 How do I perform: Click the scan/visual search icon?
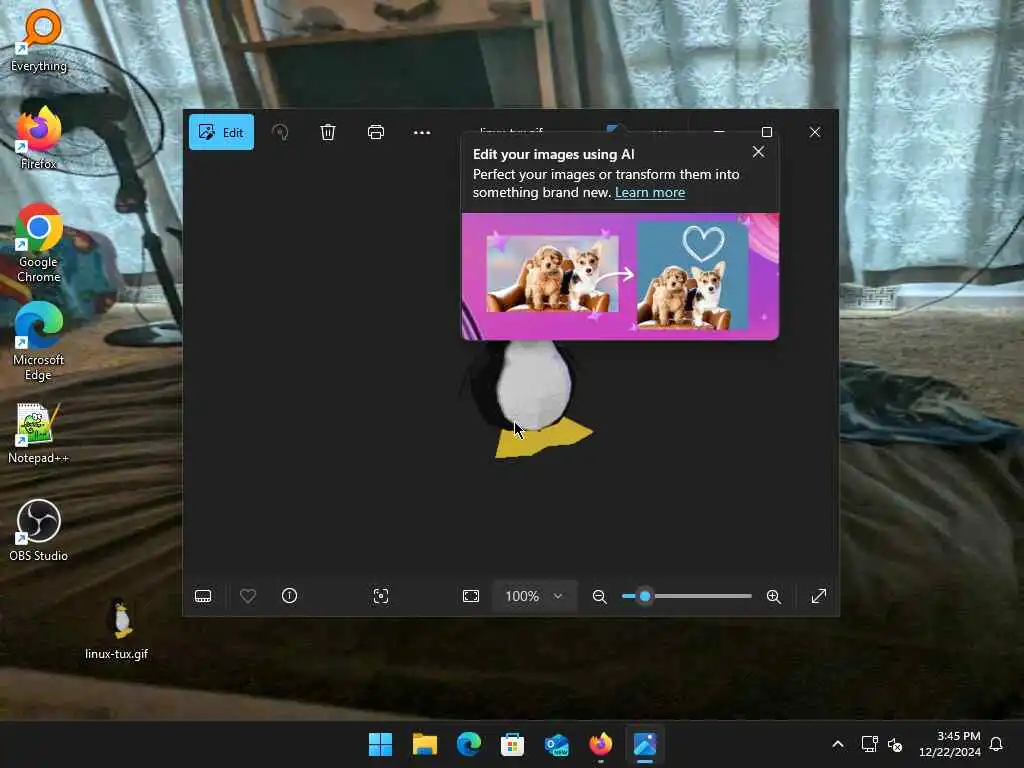click(x=381, y=596)
